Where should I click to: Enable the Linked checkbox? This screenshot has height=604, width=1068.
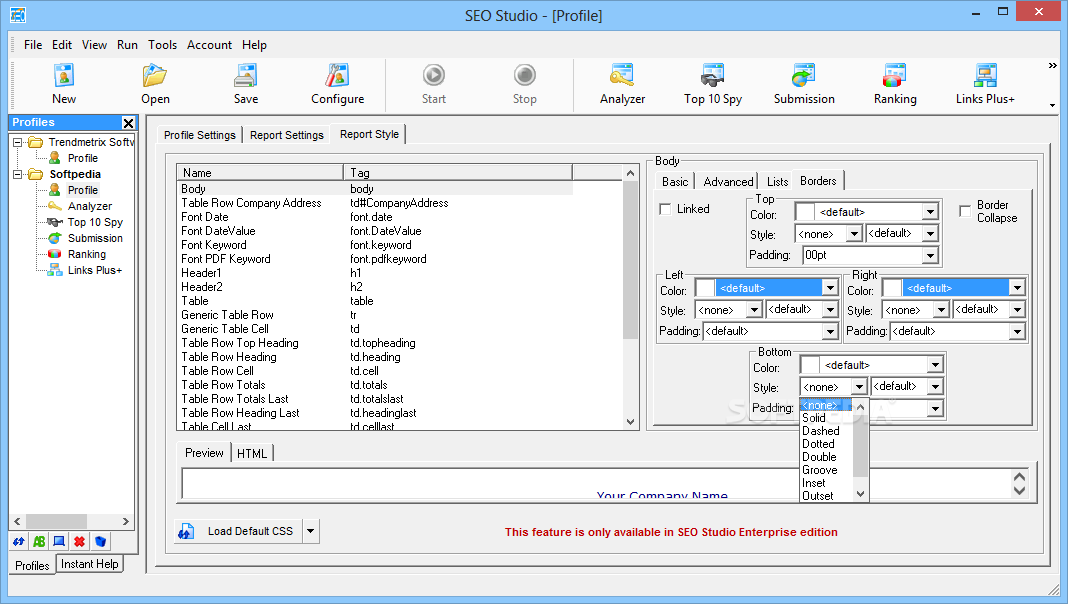click(x=665, y=209)
